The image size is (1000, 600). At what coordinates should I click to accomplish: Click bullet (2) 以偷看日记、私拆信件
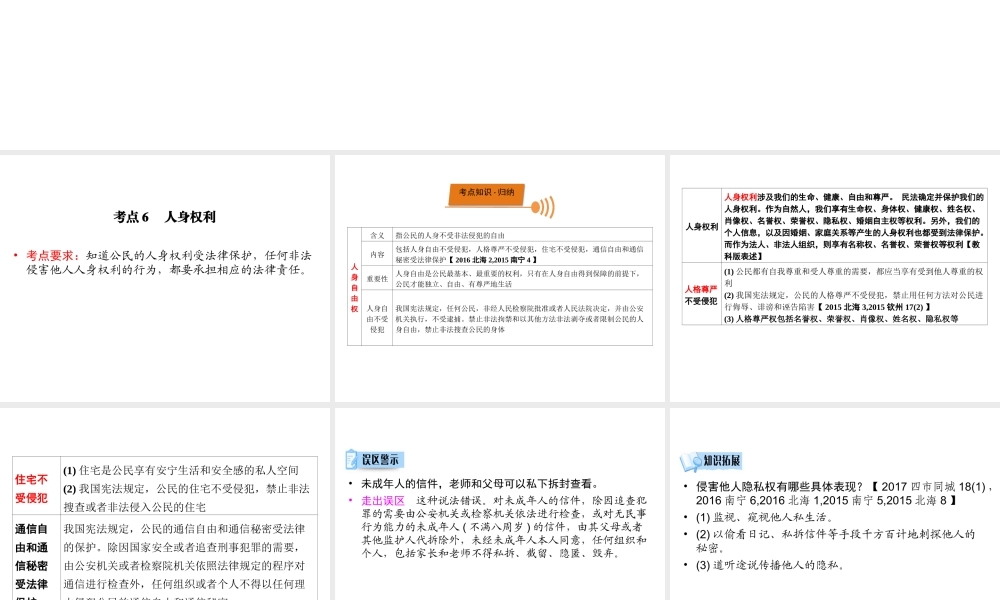[x=835, y=541]
